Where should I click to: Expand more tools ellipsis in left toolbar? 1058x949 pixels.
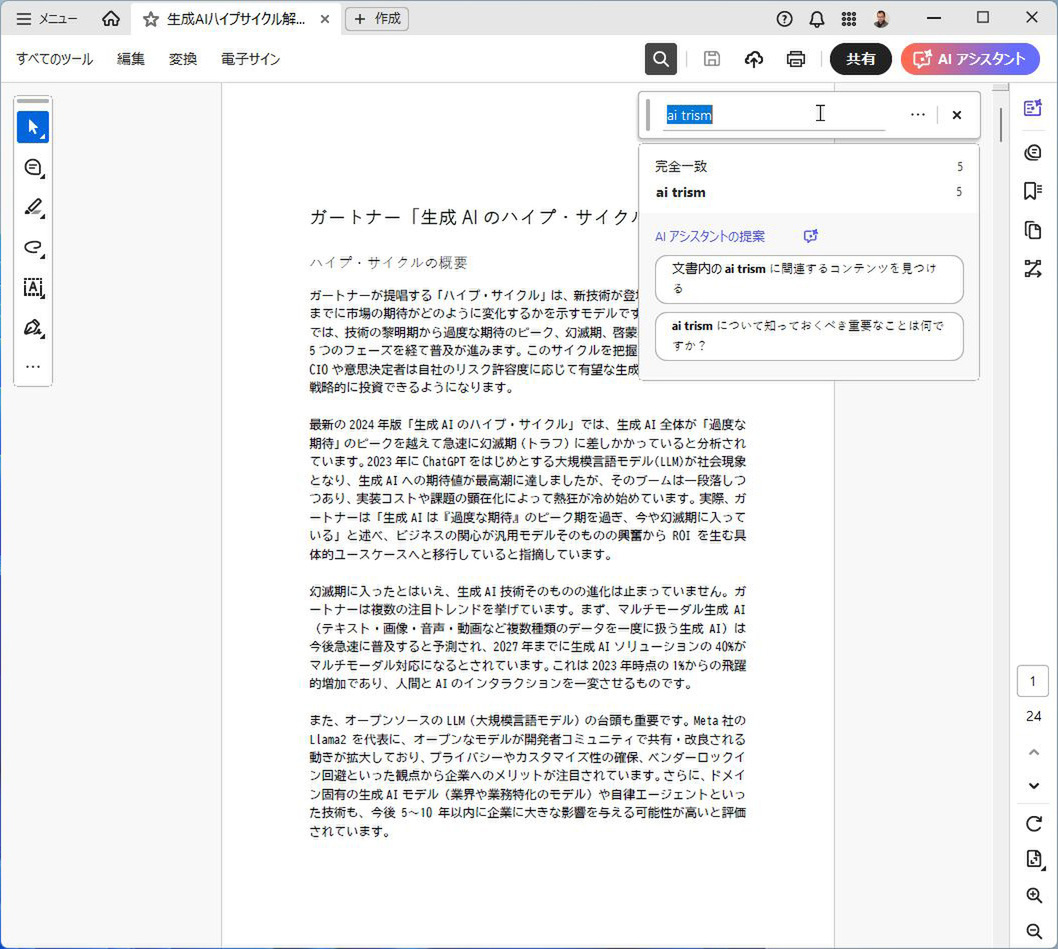tap(33, 366)
